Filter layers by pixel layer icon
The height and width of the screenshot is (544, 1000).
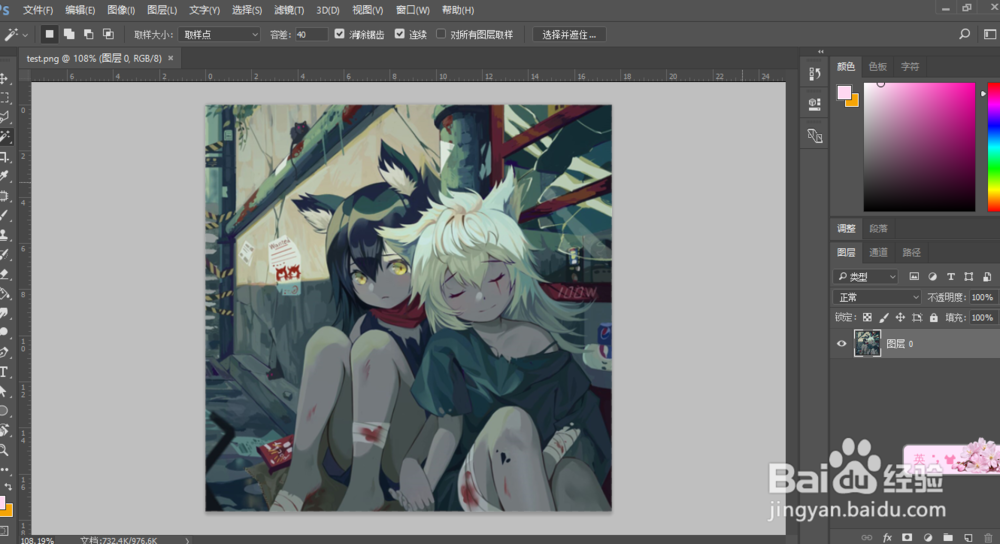coord(914,276)
